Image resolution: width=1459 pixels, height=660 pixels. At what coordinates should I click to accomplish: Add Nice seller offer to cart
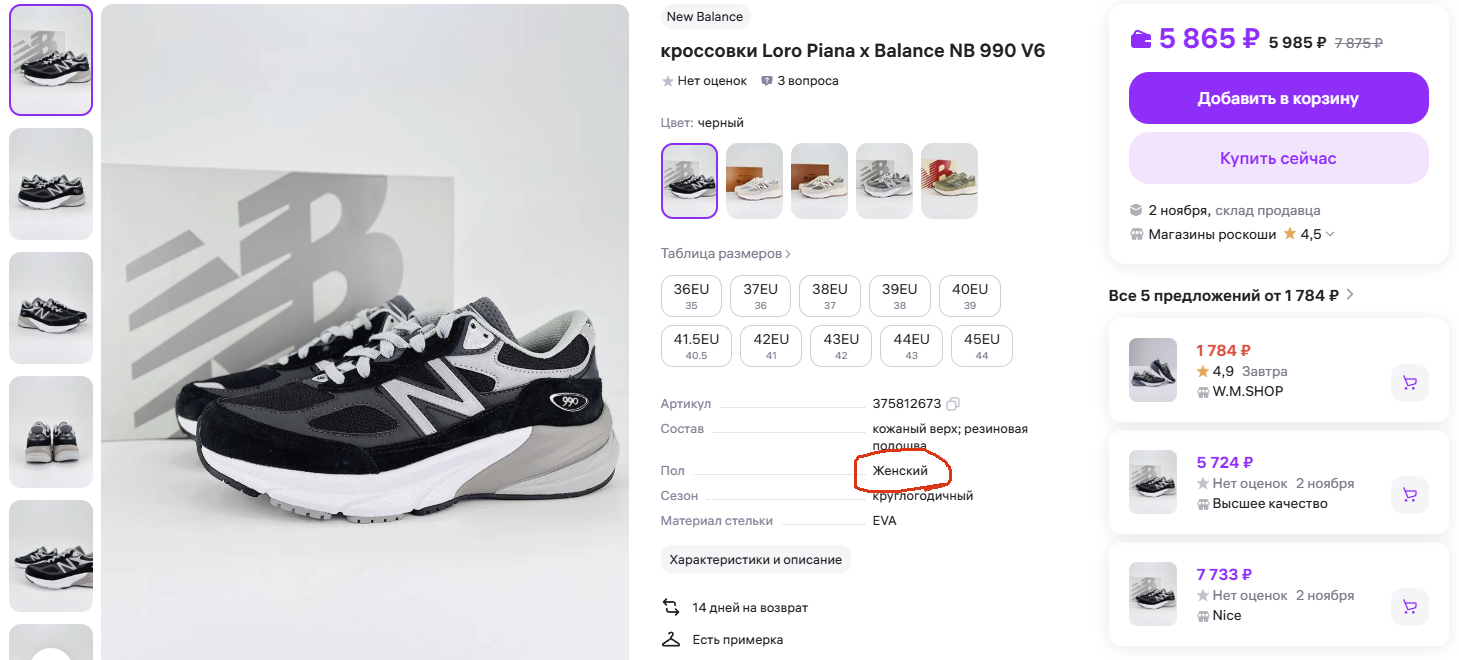(1409, 607)
